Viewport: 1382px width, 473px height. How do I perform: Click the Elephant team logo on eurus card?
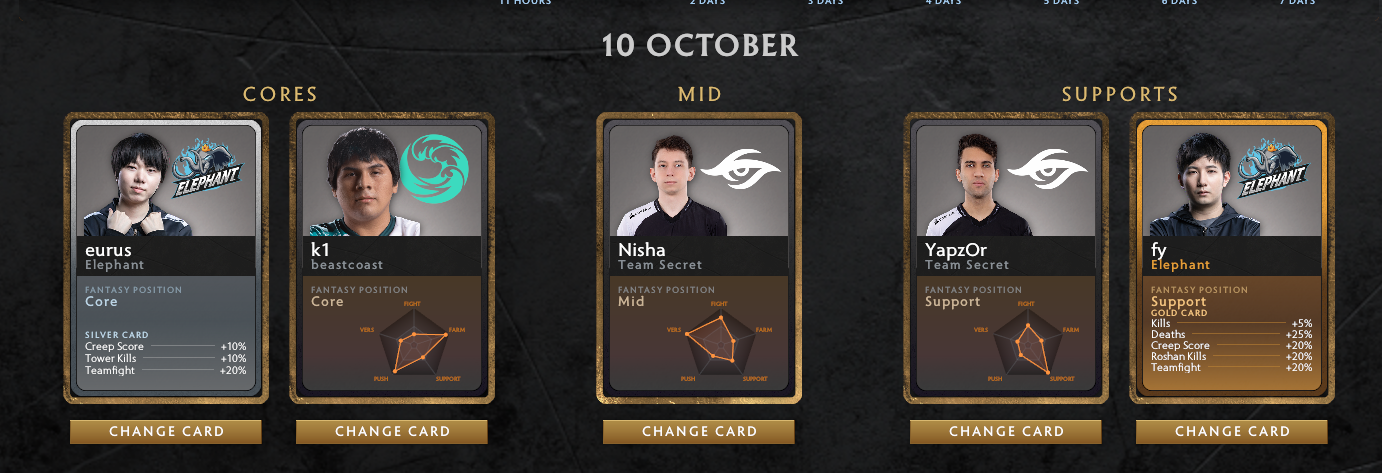point(210,167)
